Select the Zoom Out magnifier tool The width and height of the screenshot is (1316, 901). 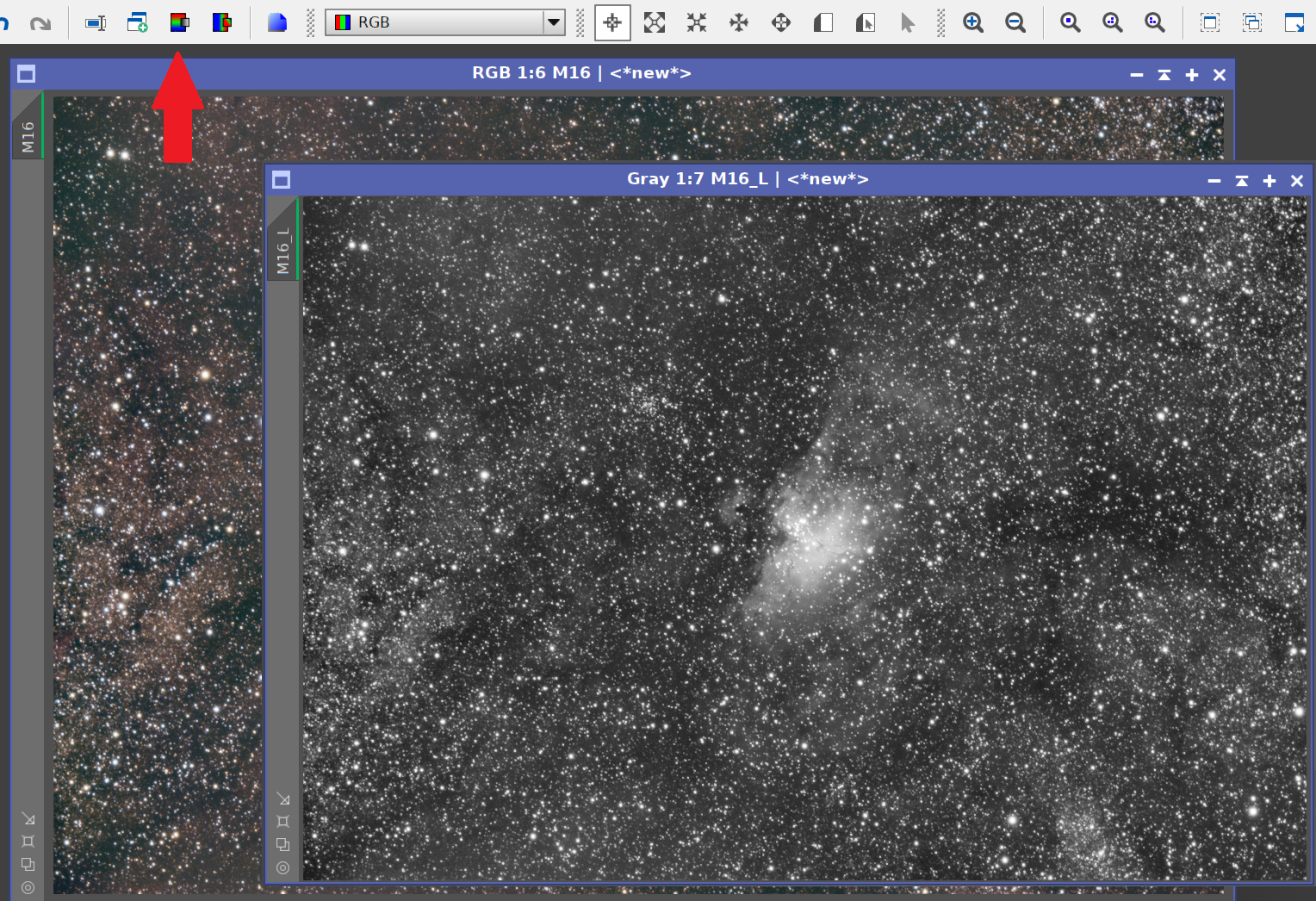coord(1015,22)
